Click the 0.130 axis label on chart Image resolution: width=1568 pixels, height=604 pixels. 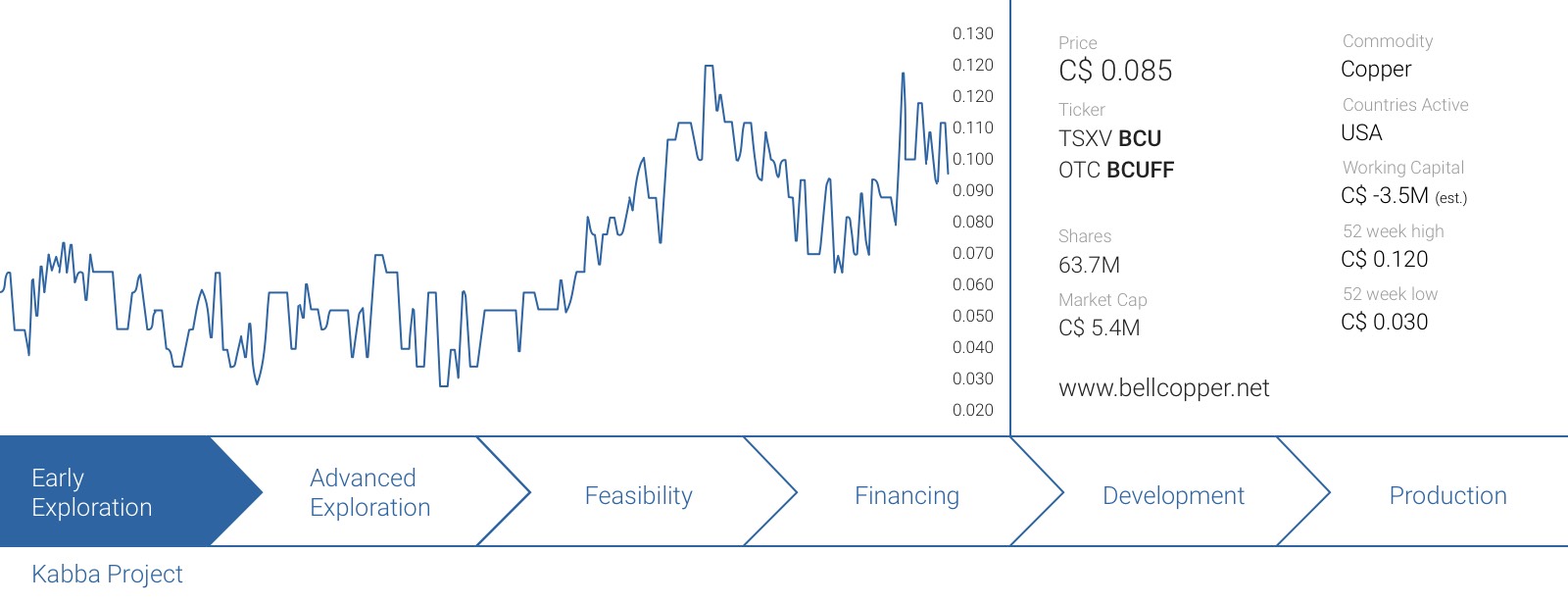pyautogui.click(x=972, y=33)
